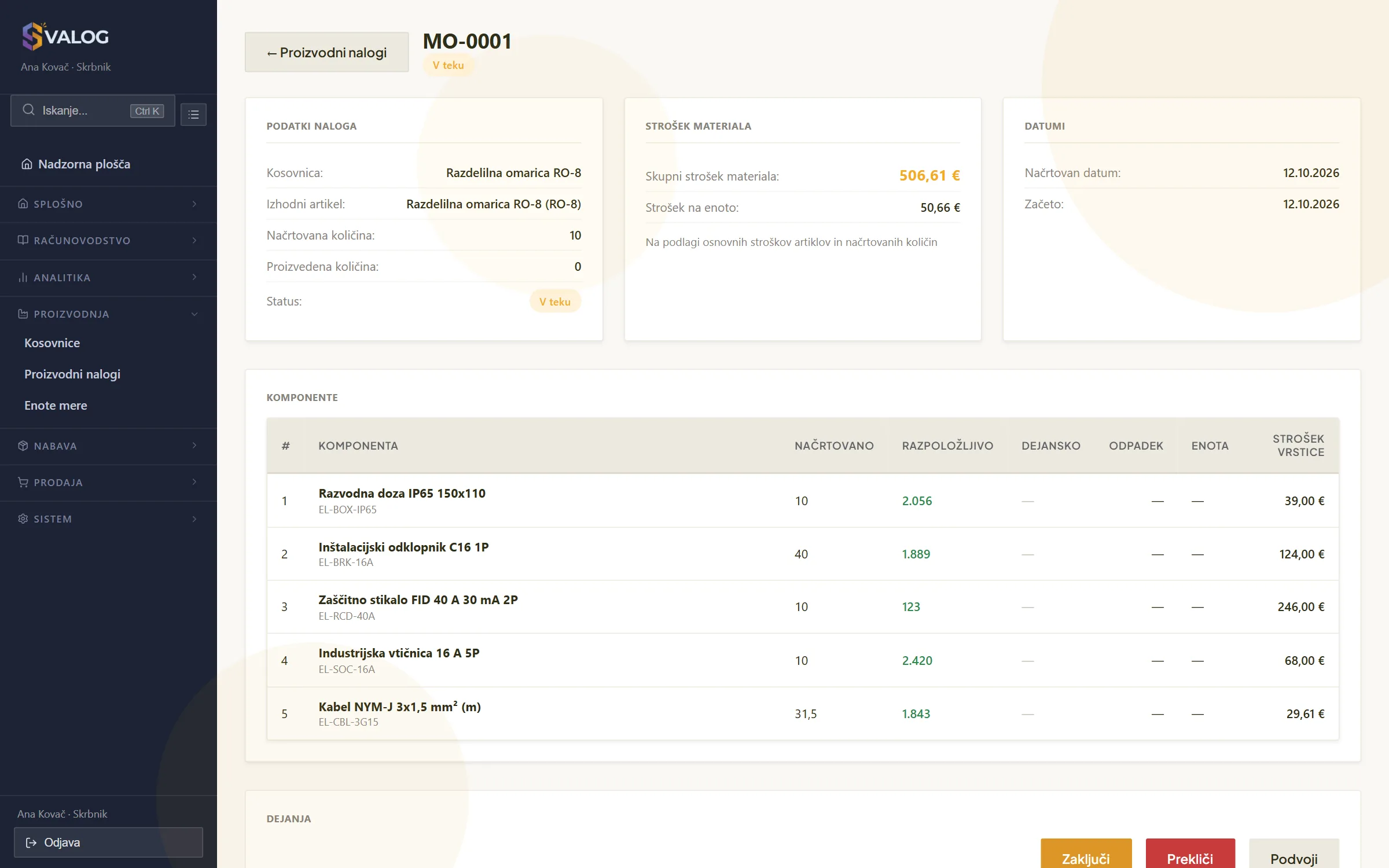Expand the Sistem section chevron
Image resolution: width=1389 pixels, height=868 pixels.
[x=194, y=518]
